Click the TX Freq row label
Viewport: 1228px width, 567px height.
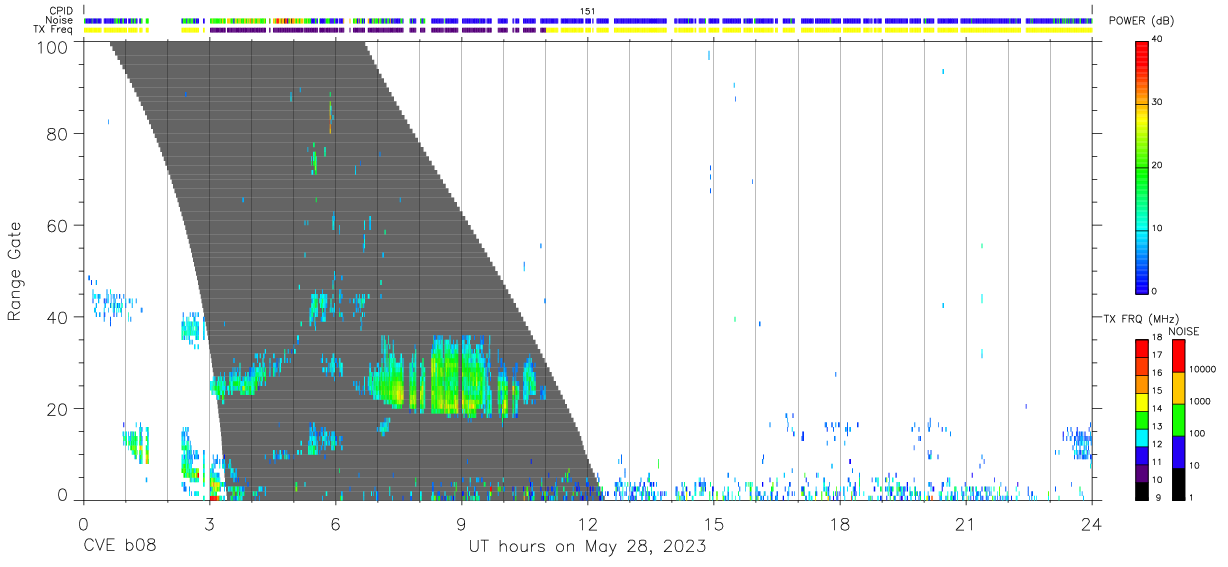pyautogui.click(x=54, y=30)
